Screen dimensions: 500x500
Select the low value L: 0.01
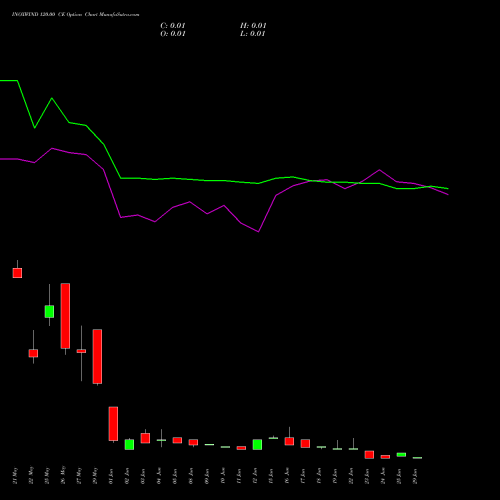point(253,34)
